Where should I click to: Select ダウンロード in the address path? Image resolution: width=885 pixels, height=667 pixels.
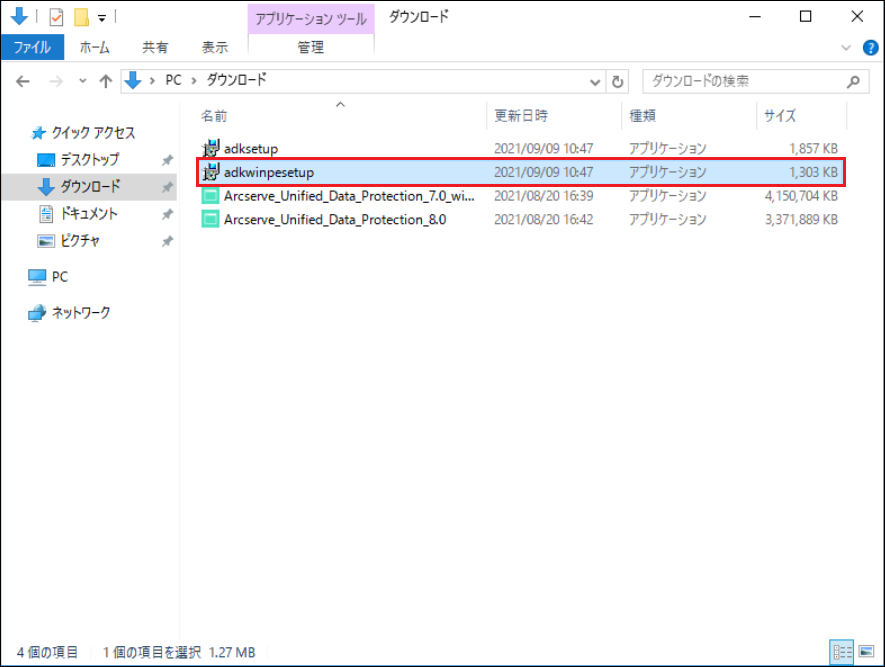point(236,80)
